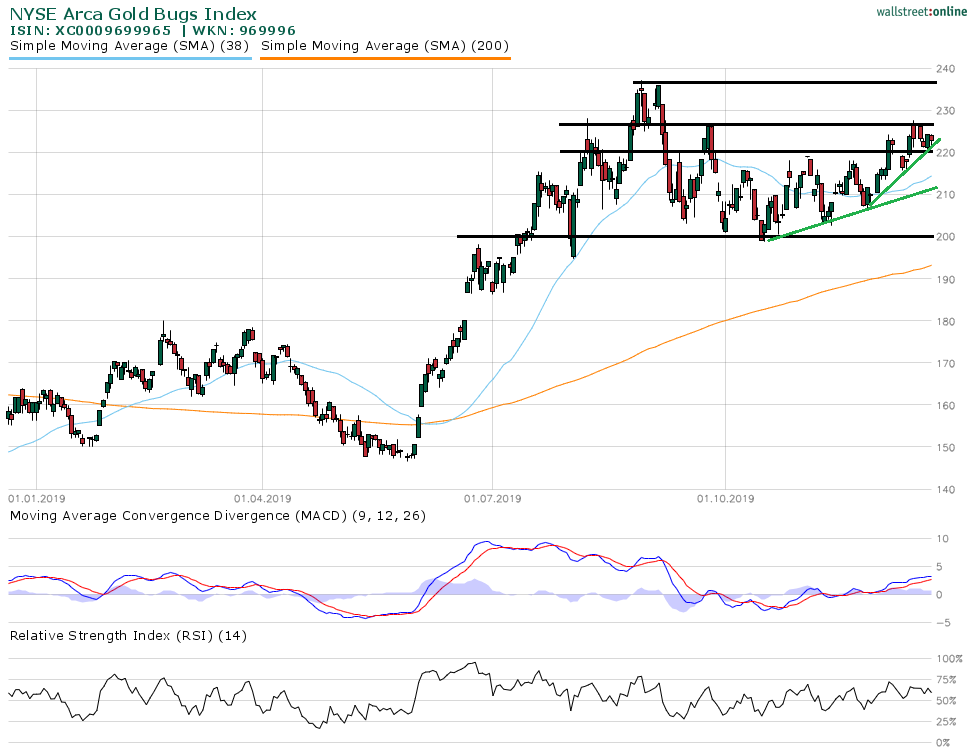Screen dimensions: 976x750
Task: Click the 01.04.2019 date axis label
Action: coord(263,499)
